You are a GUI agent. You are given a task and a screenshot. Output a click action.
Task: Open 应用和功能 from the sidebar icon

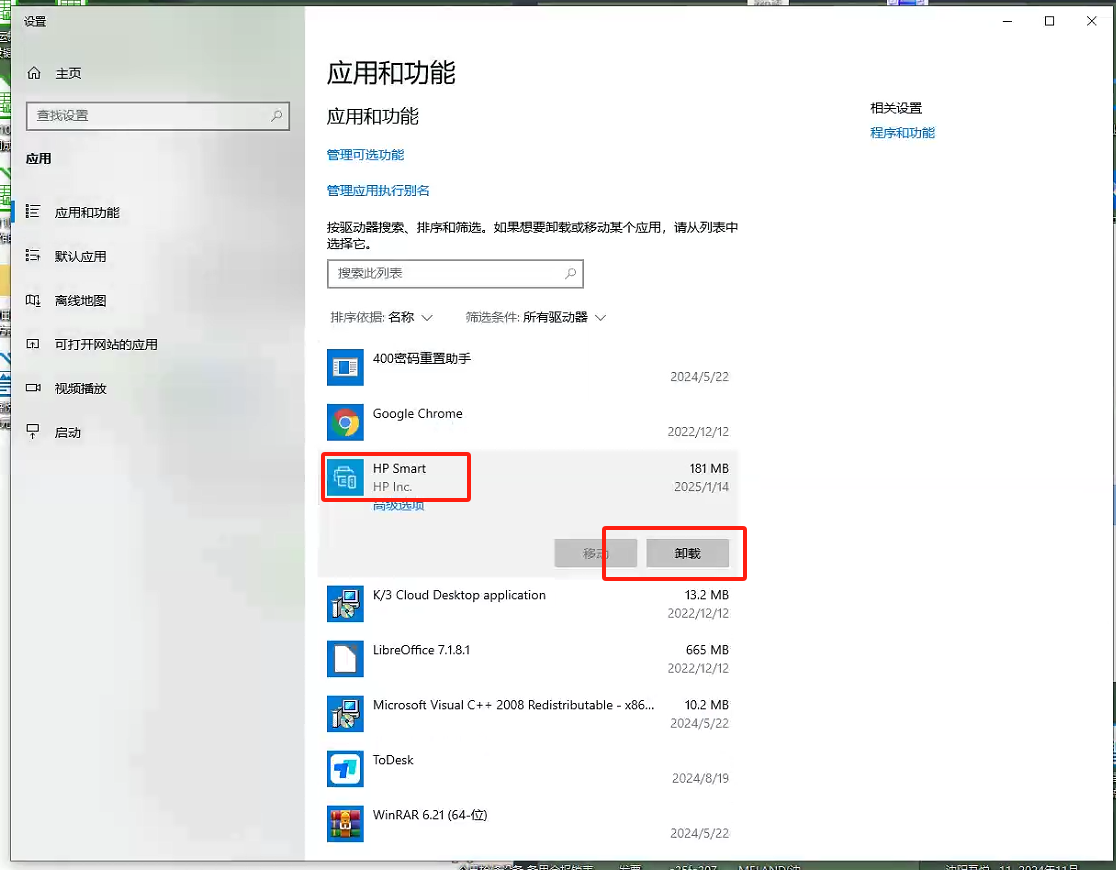point(33,211)
